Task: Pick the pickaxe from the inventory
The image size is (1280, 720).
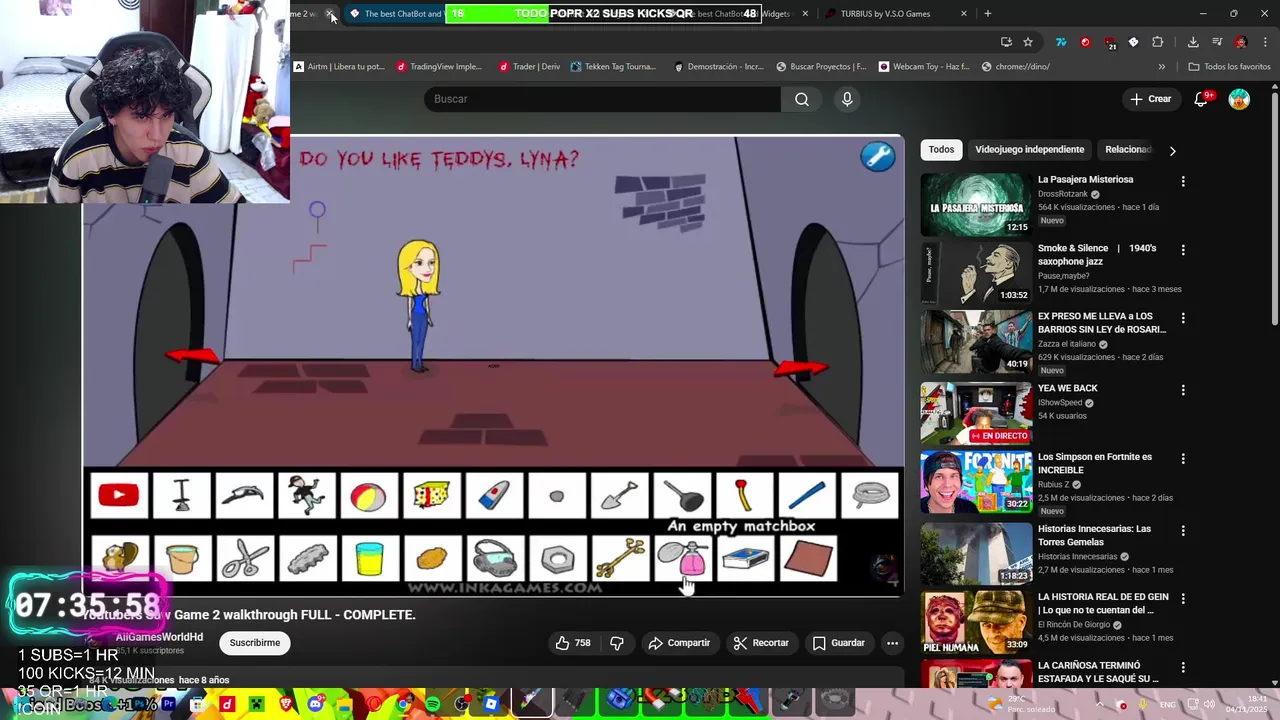Action: tap(244, 495)
